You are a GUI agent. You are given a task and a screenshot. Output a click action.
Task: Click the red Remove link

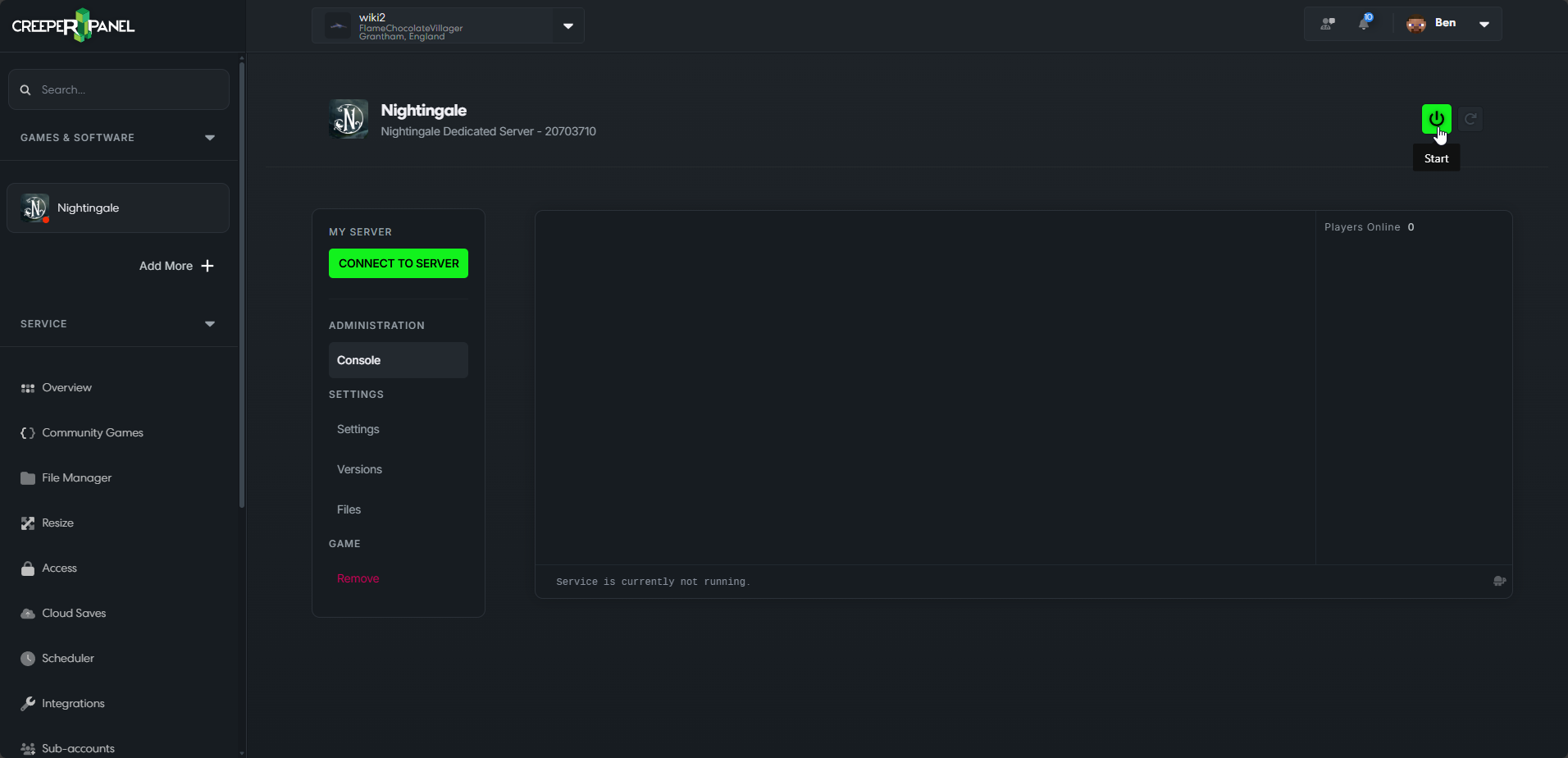coord(358,578)
